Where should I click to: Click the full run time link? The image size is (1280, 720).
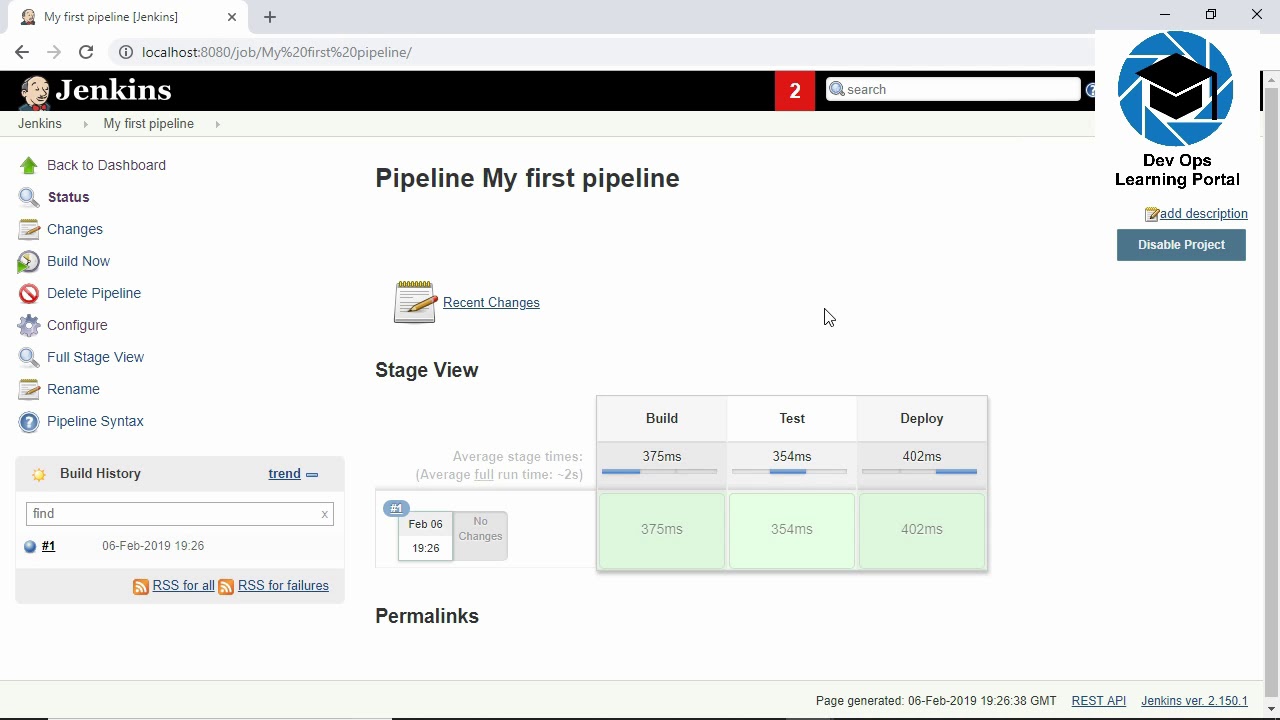(484, 475)
